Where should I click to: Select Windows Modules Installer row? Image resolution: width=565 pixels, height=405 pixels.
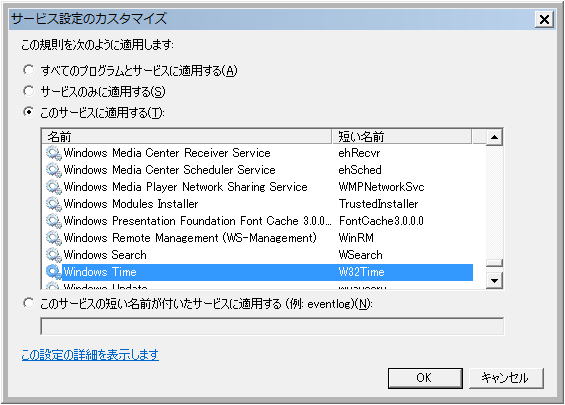[258, 204]
